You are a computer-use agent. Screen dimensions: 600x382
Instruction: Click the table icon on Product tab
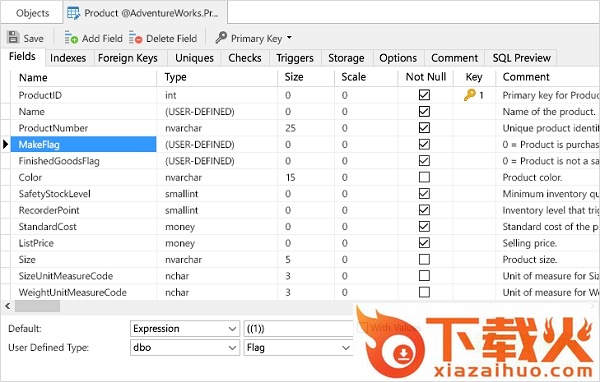73,13
